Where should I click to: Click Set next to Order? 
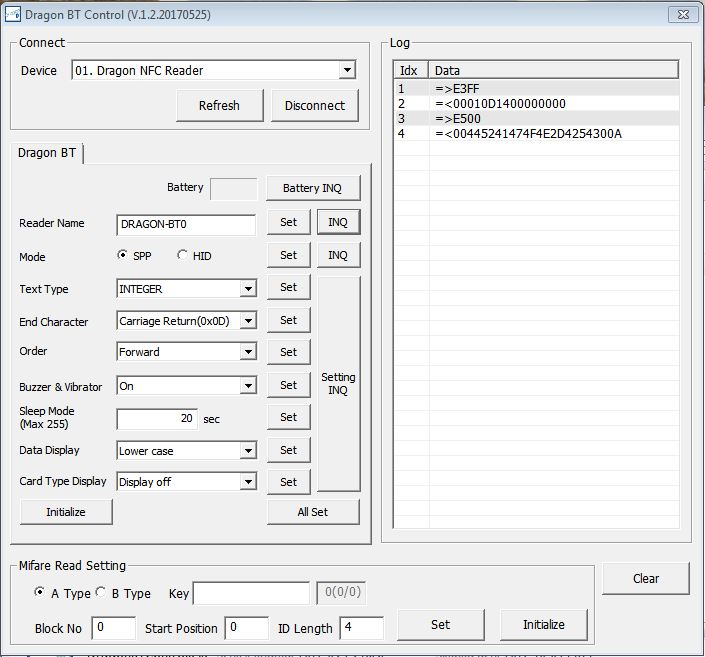tap(289, 352)
